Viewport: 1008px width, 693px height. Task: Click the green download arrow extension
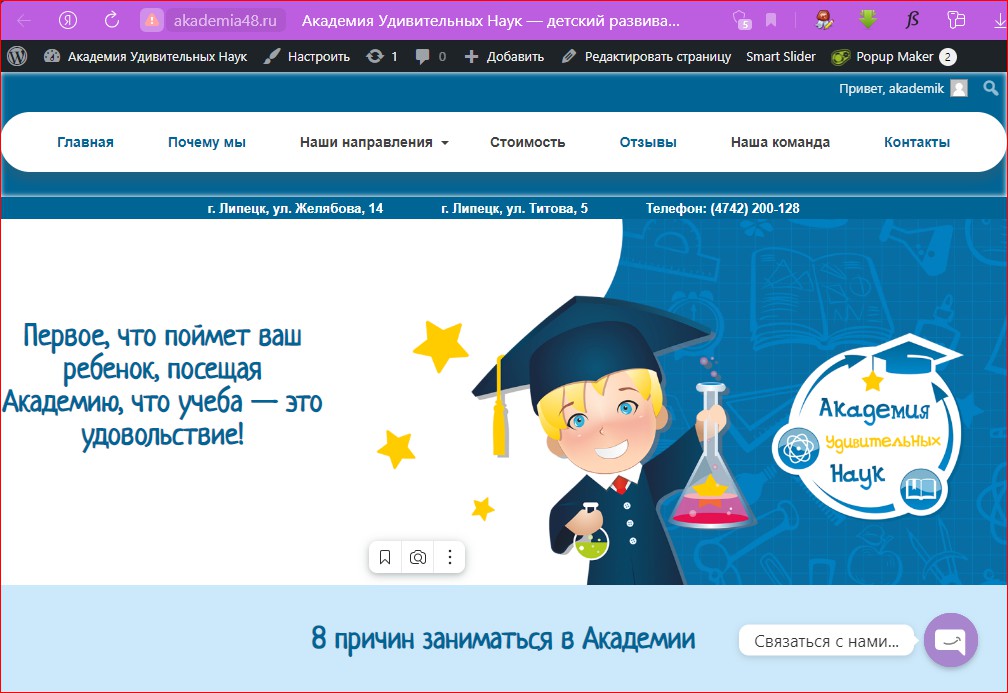(868, 20)
